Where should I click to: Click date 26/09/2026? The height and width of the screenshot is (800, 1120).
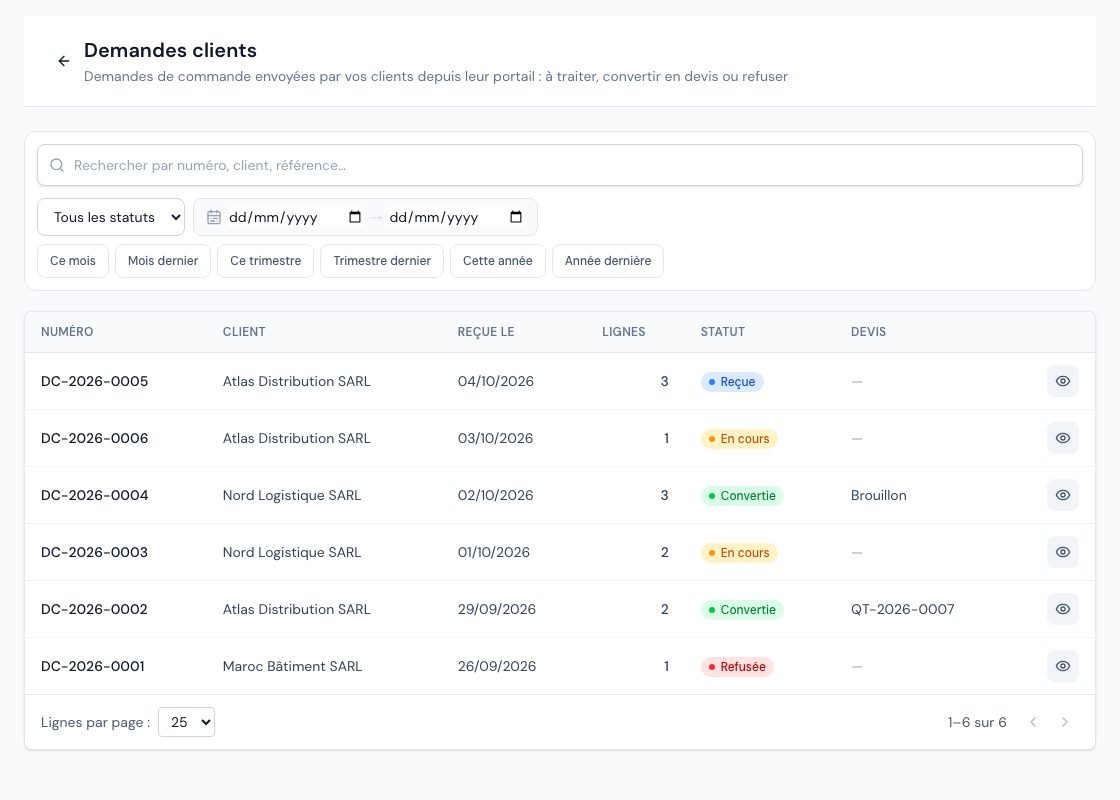click(x=496, y=666)
